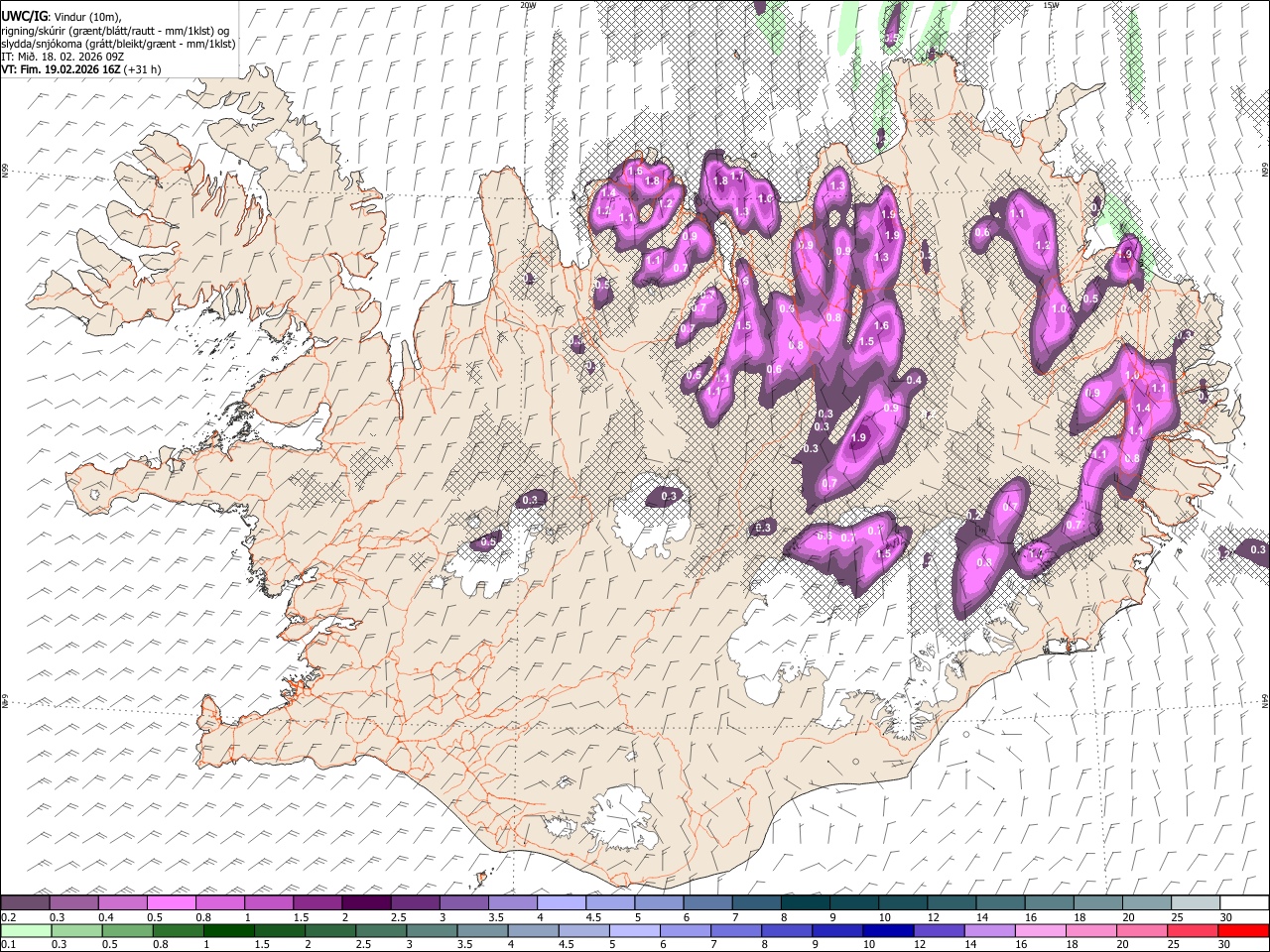The height and width of the screenshot is (952, 1270).
Task: Select the 'IT: Mið. 18. 02. 2026 09Z' line
Action: 63,57
